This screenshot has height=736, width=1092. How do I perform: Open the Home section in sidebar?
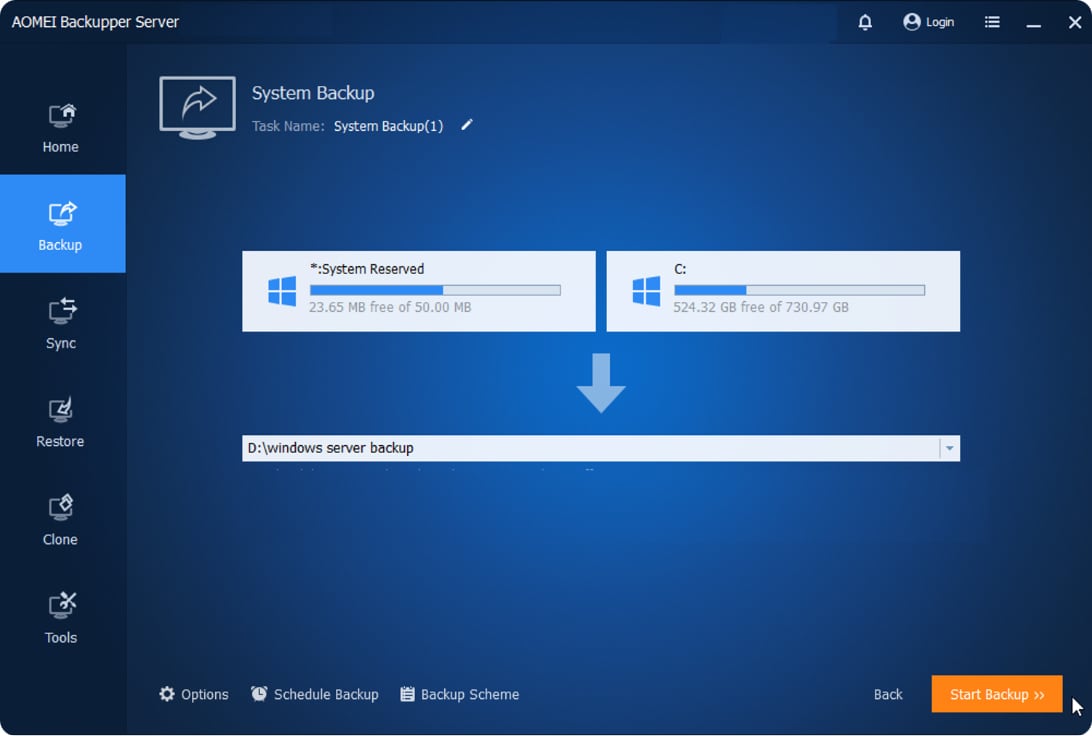[61, 127]
